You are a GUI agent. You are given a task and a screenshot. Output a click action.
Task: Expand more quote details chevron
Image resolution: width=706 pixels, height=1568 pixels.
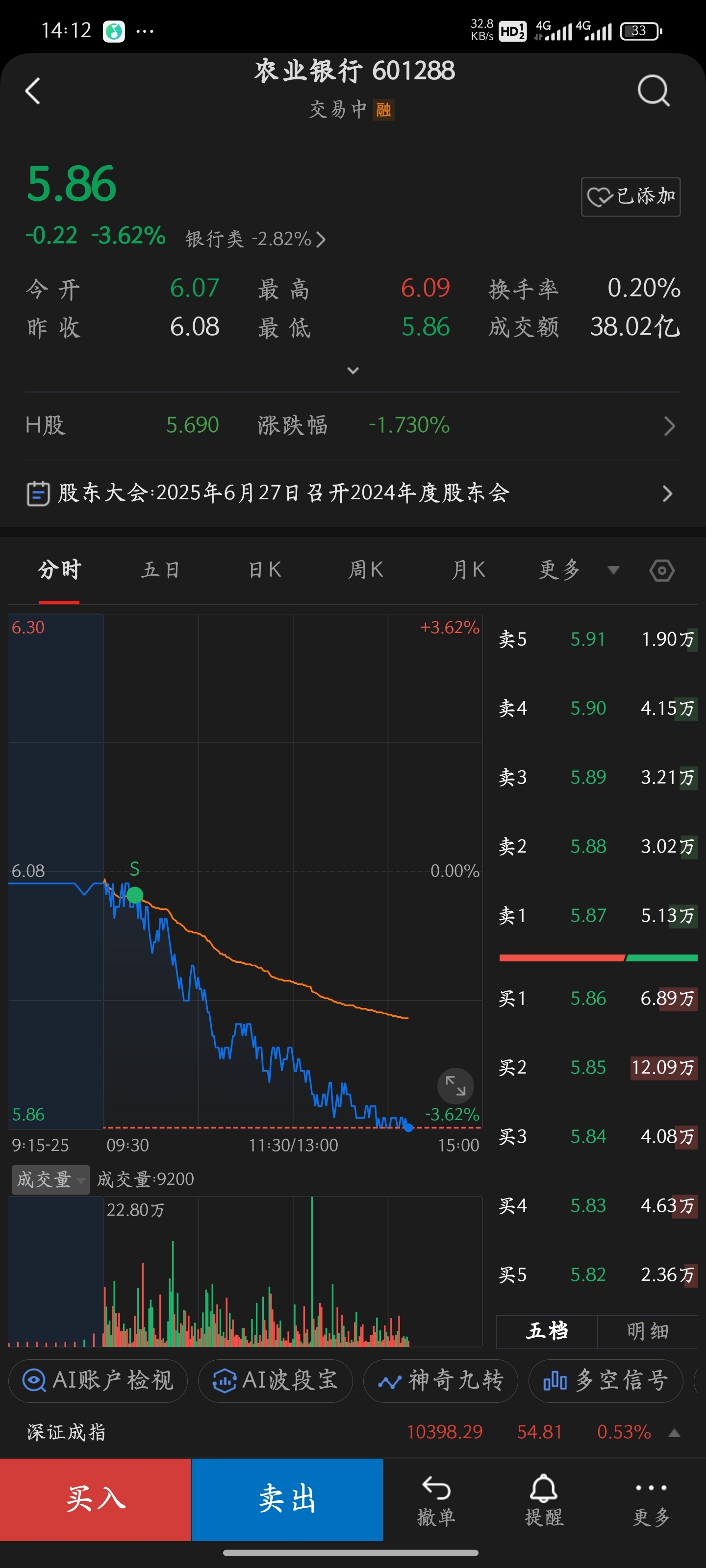353,370
